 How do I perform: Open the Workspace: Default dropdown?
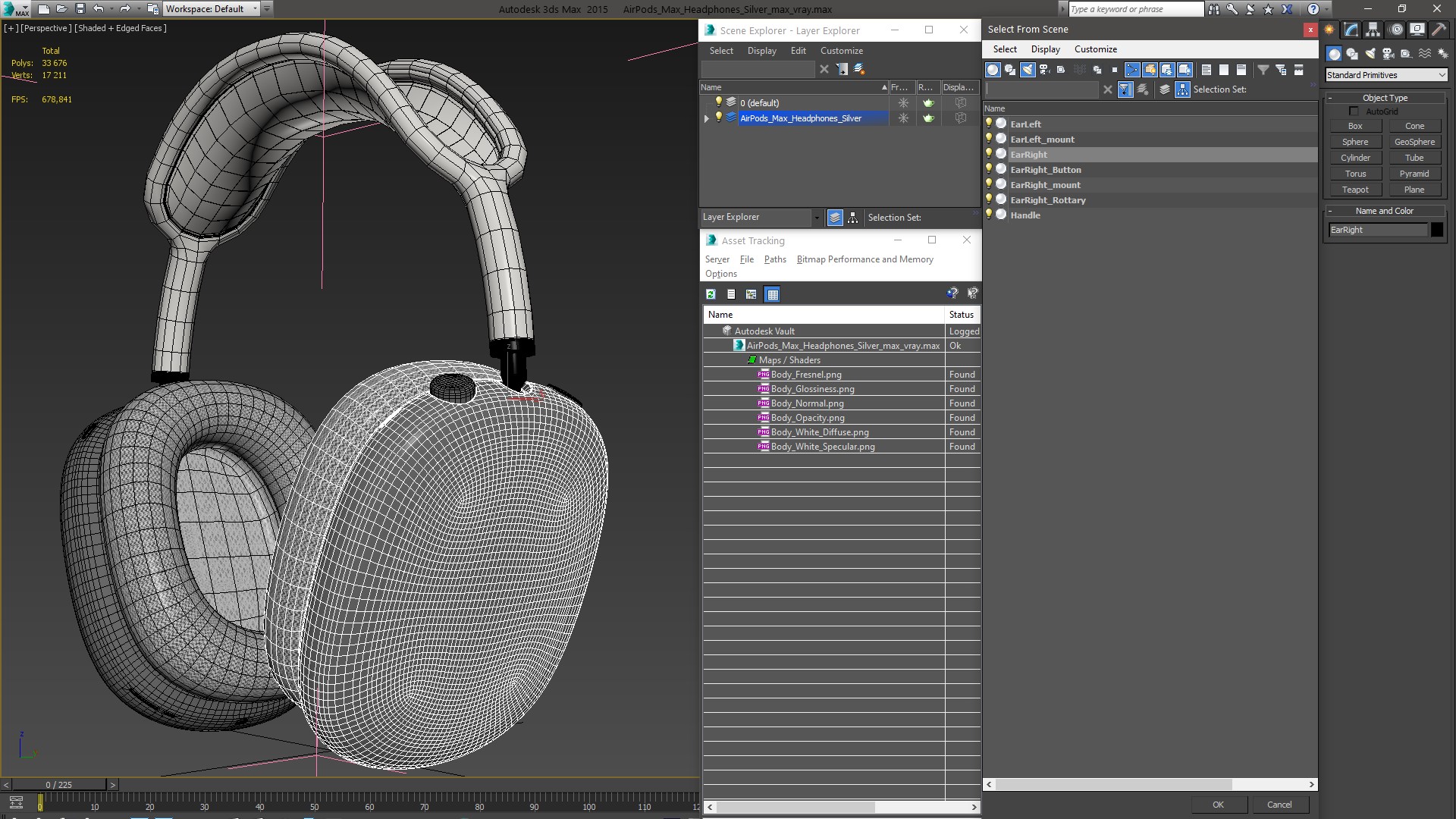(x=212, y=9)
